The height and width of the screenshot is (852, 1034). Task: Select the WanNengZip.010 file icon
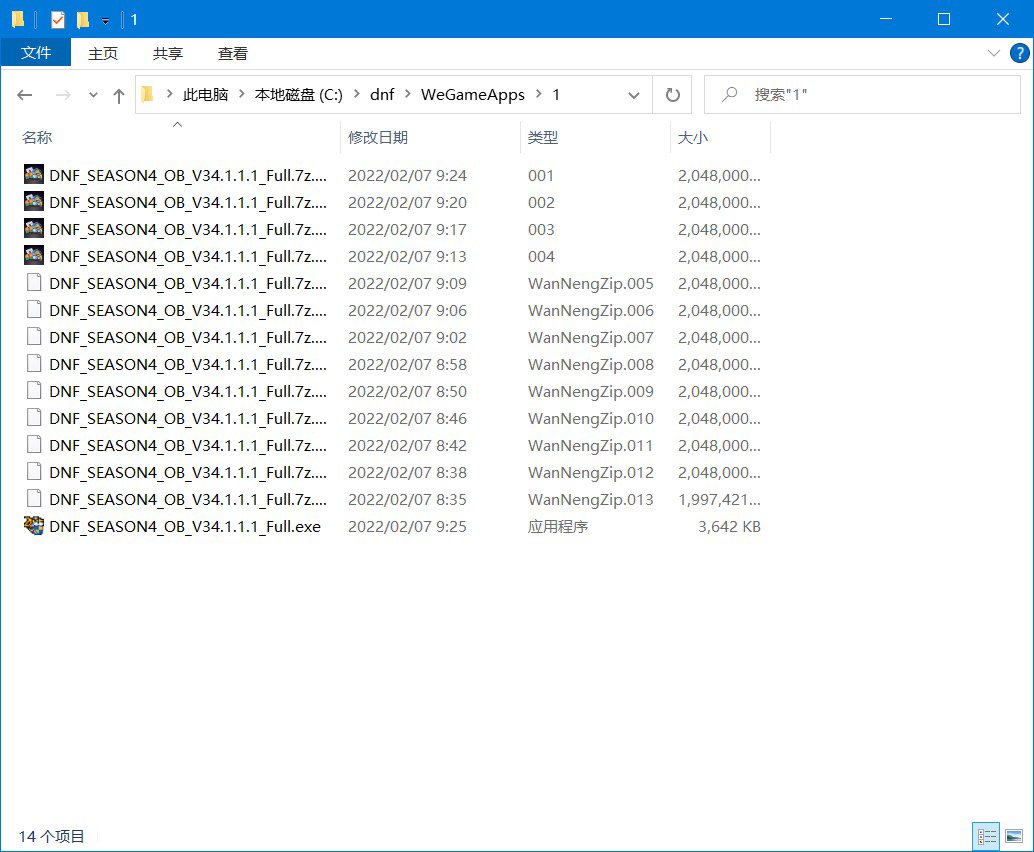pos(34,418)
